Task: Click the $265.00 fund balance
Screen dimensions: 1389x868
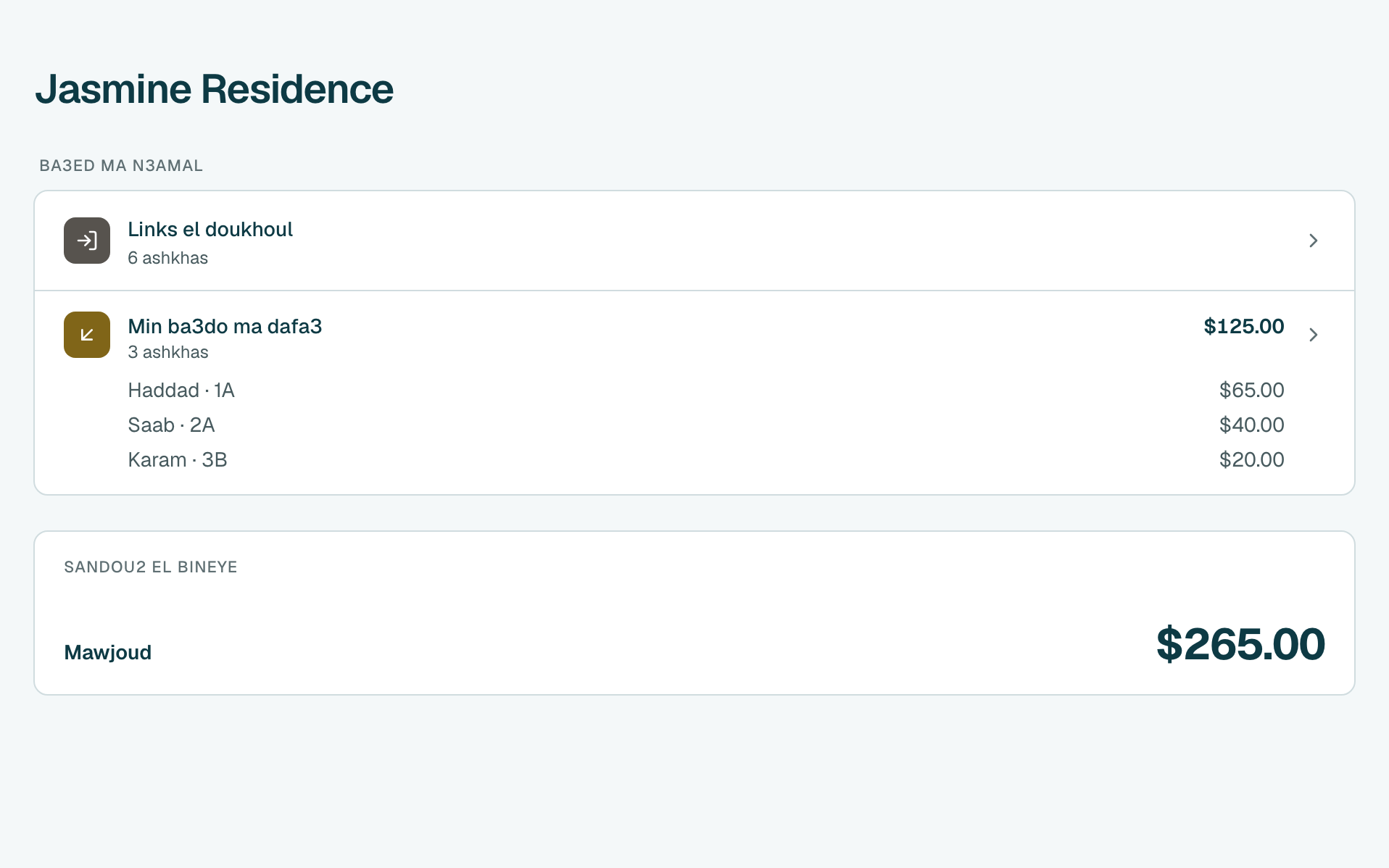Action: point(1240,643)
